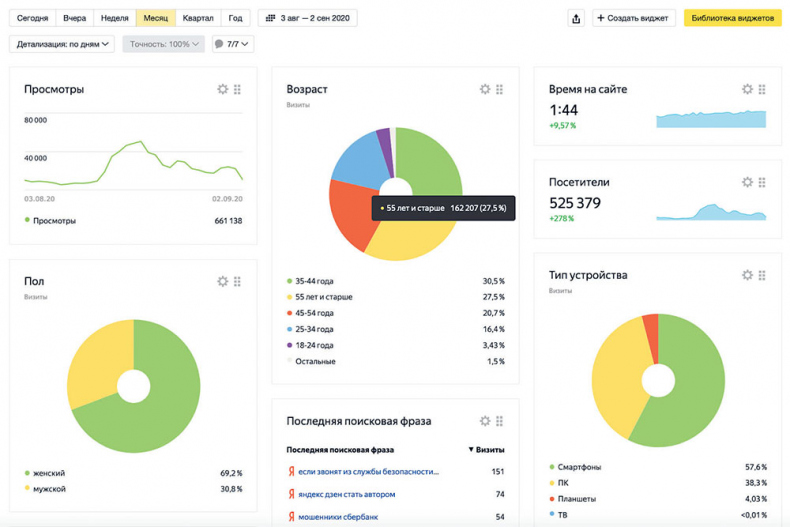The image size is (790, 527).
Task: Open date range picker 3 авг — 2 сен 2020
Action: pos(307,18)
